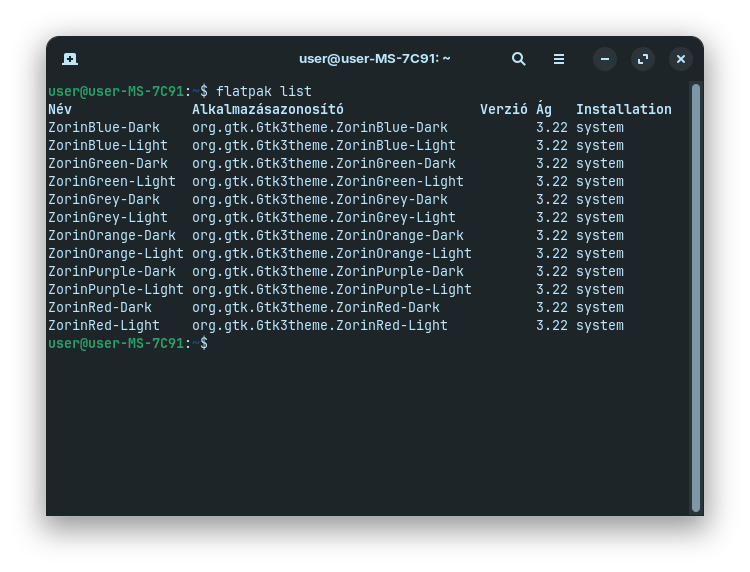Click 'system' in ZorinOrange-Light row
The image size is (750, 572).
pyautogui.click(x=600, y=253)
